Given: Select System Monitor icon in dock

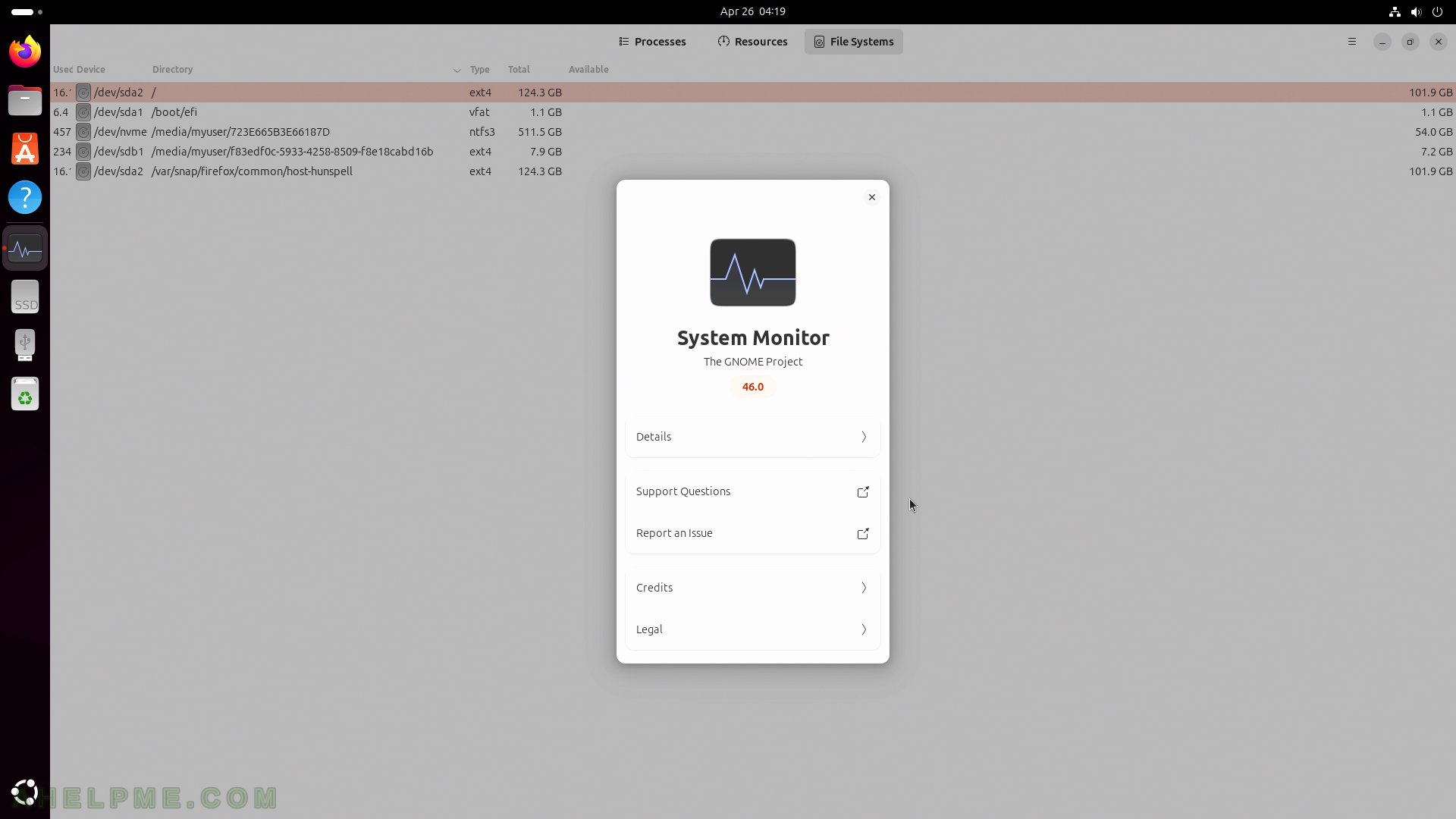Looking at the screenshot, I should click(x=25, y=248).
